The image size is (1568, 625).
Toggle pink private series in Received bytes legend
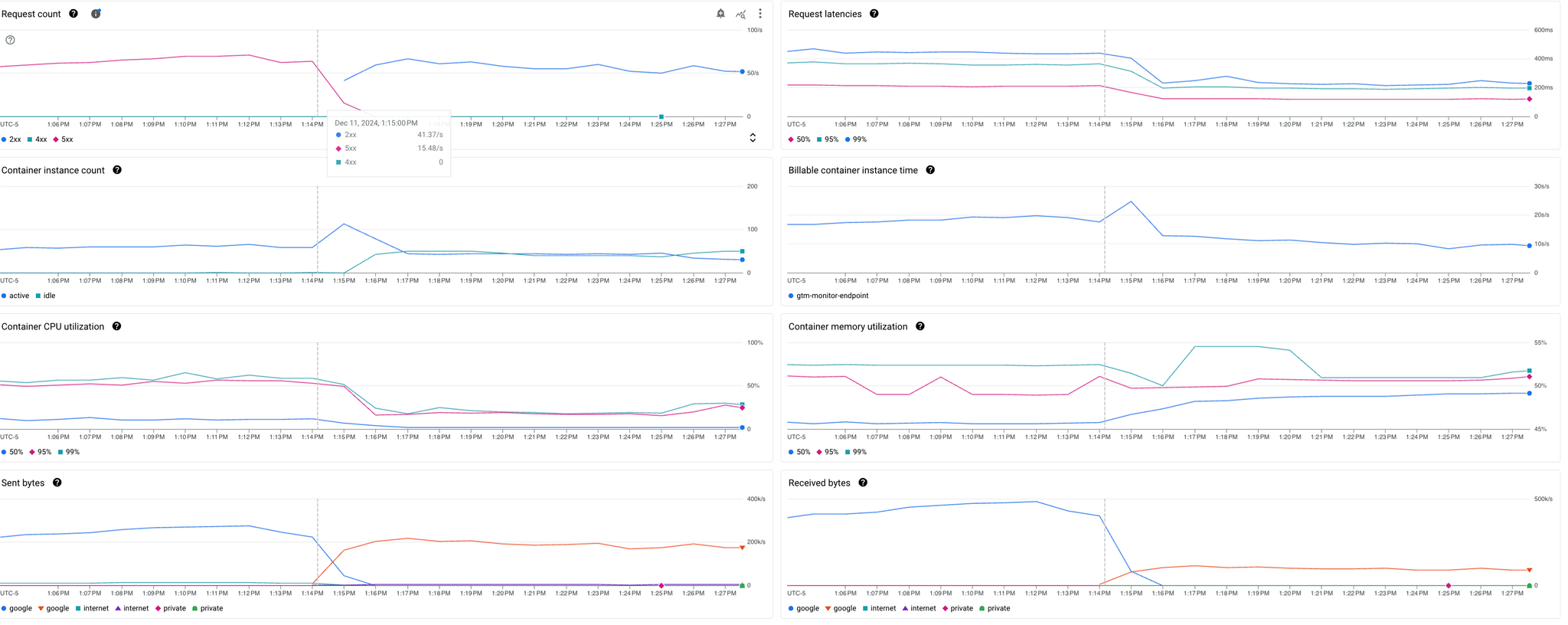pyautogui.click(x=958, y=608)
